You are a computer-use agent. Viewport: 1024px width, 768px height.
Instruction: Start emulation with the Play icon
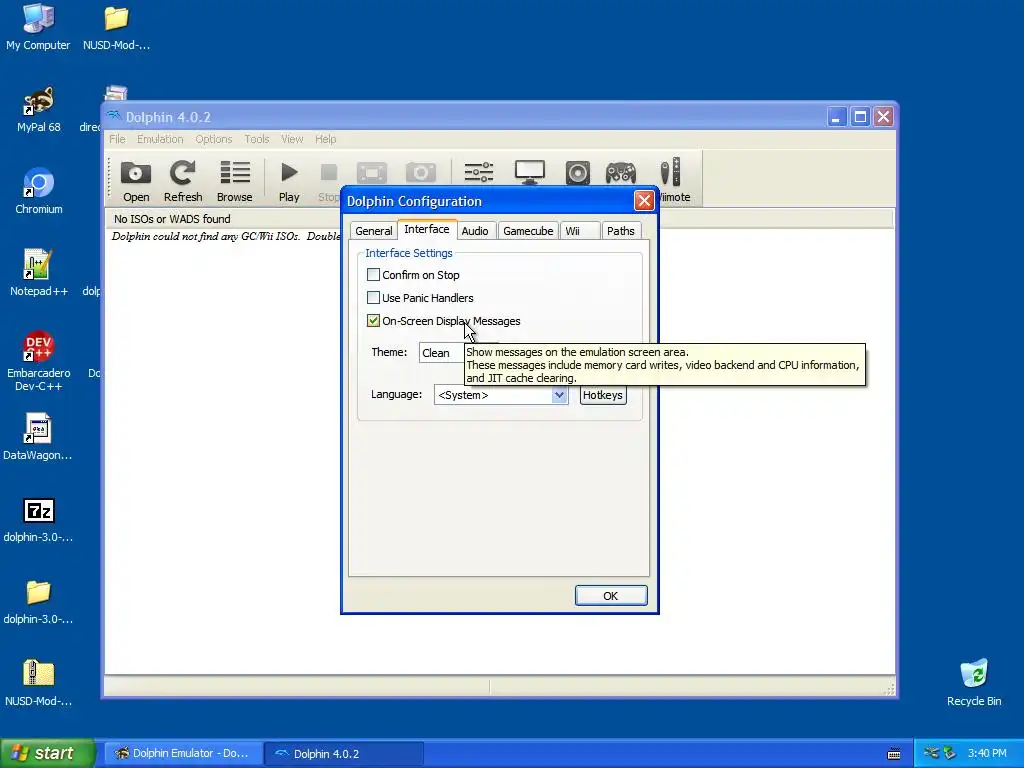coord(289,181)
